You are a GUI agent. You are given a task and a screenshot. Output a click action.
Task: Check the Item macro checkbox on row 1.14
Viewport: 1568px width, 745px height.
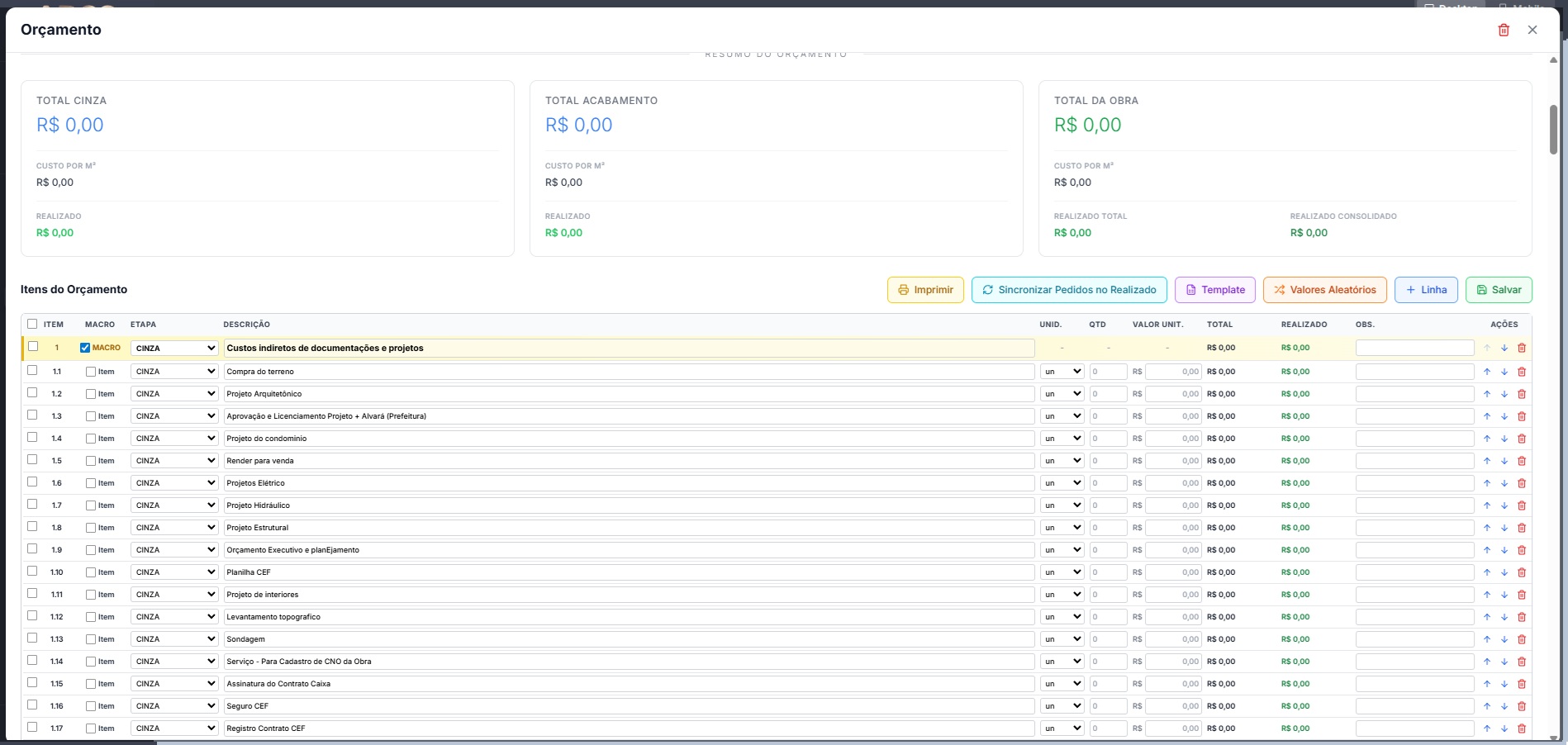(91, 662)
